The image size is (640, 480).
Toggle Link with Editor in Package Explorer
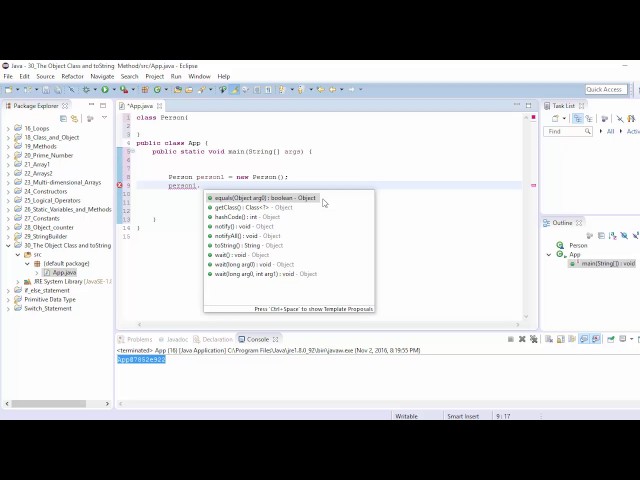74,118
